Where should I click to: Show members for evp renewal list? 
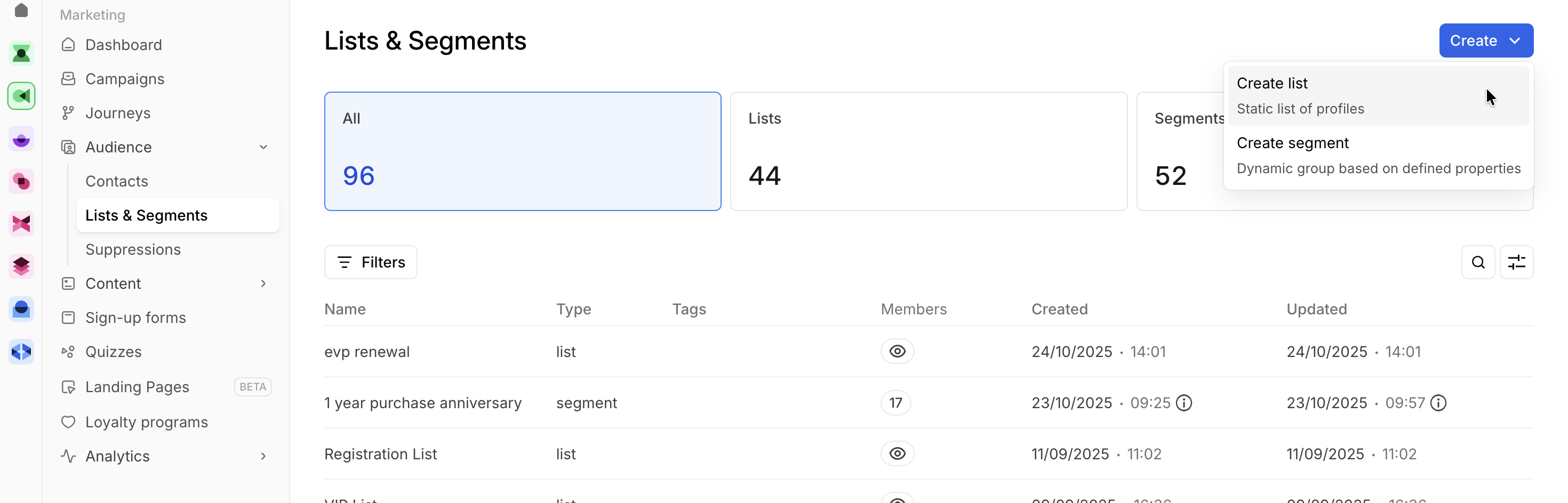click(x=897, y=352)
